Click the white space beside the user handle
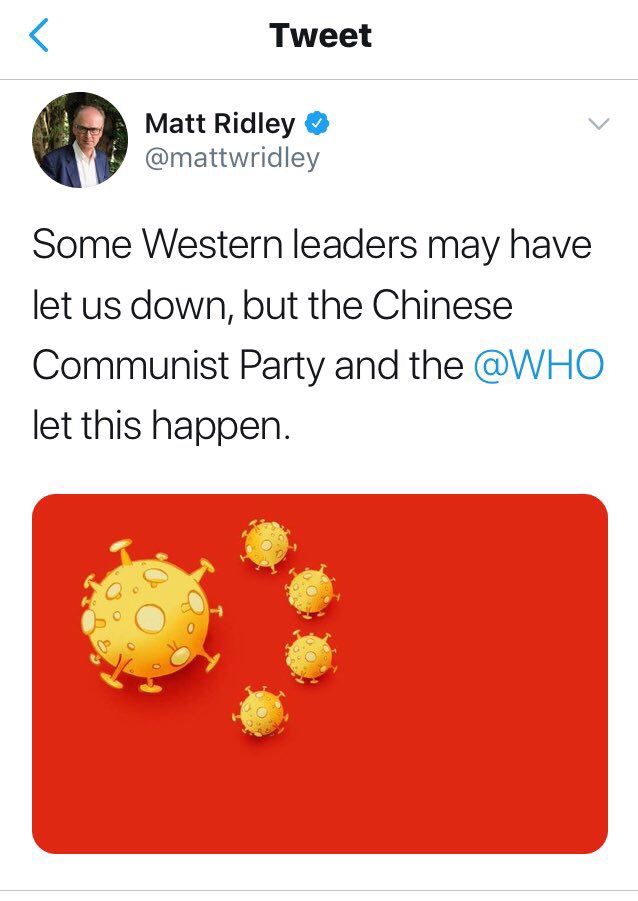This screenshot has width=638, height=901. click(x=448, y=158)
